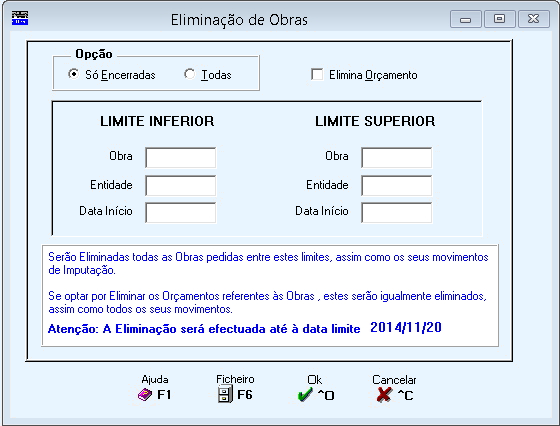
Task: Minimize the Eliminação de Obras window
Action: pos(466,19)
